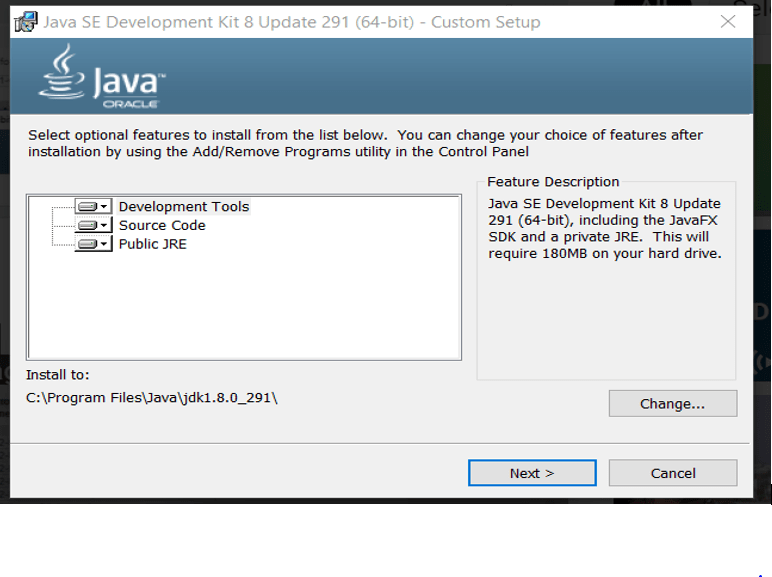Click the Source Code drive icon
This screenshot has width=772, height=577.
(x=88, y=225)
